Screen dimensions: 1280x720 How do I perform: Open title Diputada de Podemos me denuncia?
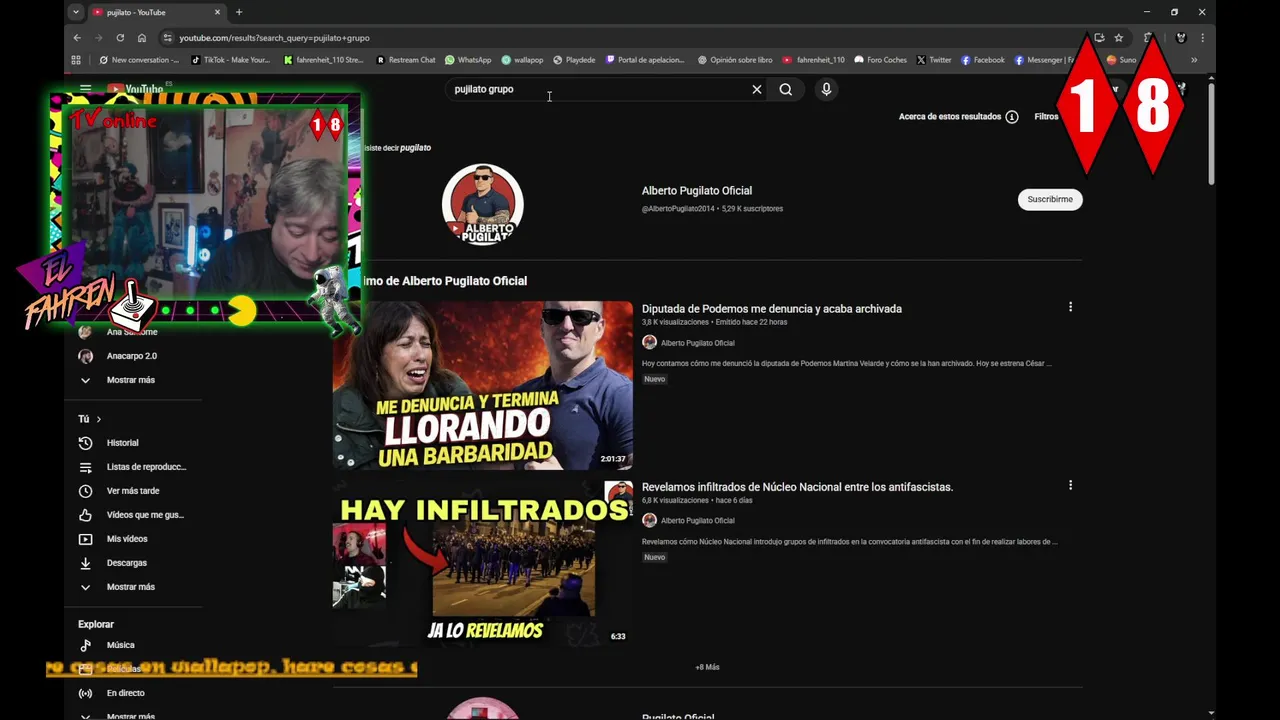tap(772, 309)
